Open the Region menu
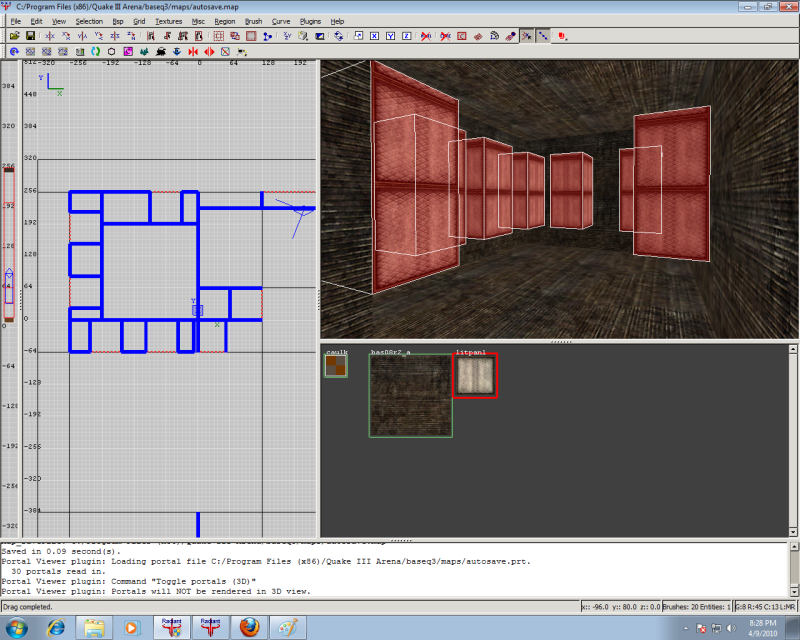 click(224, 21)
